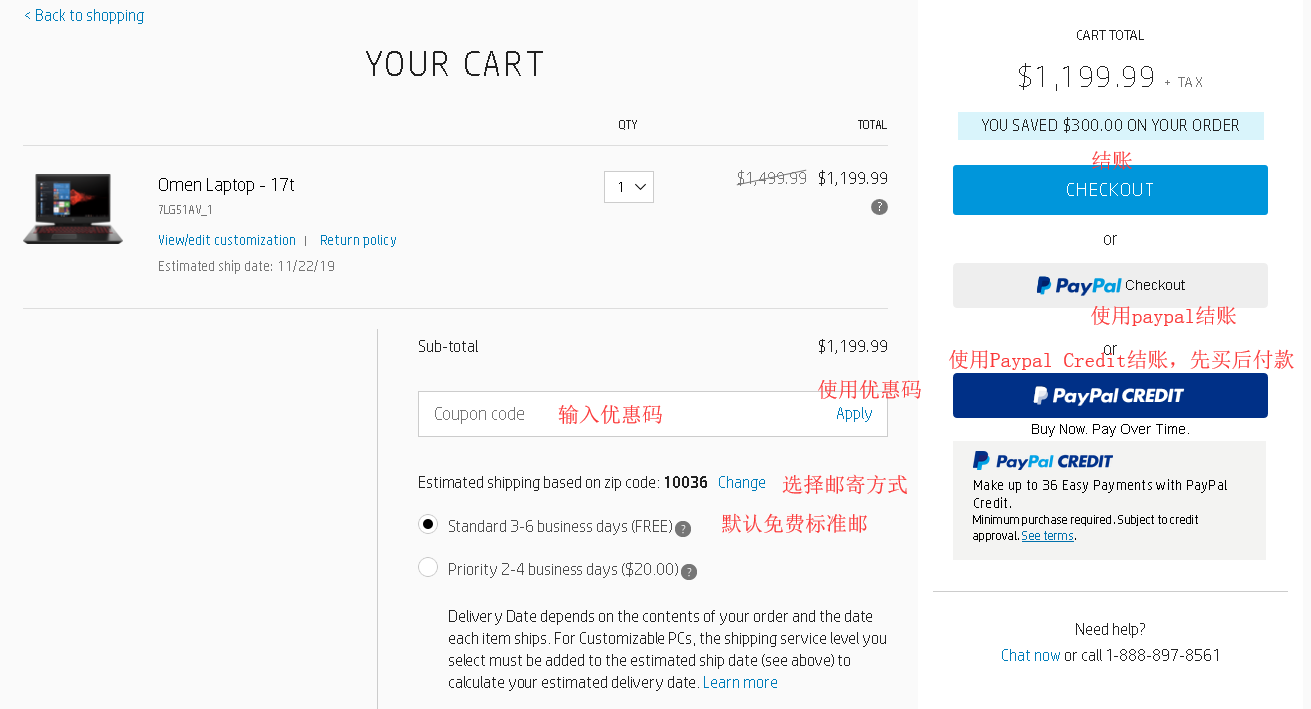Change the shipping zip code
1311x709 pixels.
coord(742,482)
